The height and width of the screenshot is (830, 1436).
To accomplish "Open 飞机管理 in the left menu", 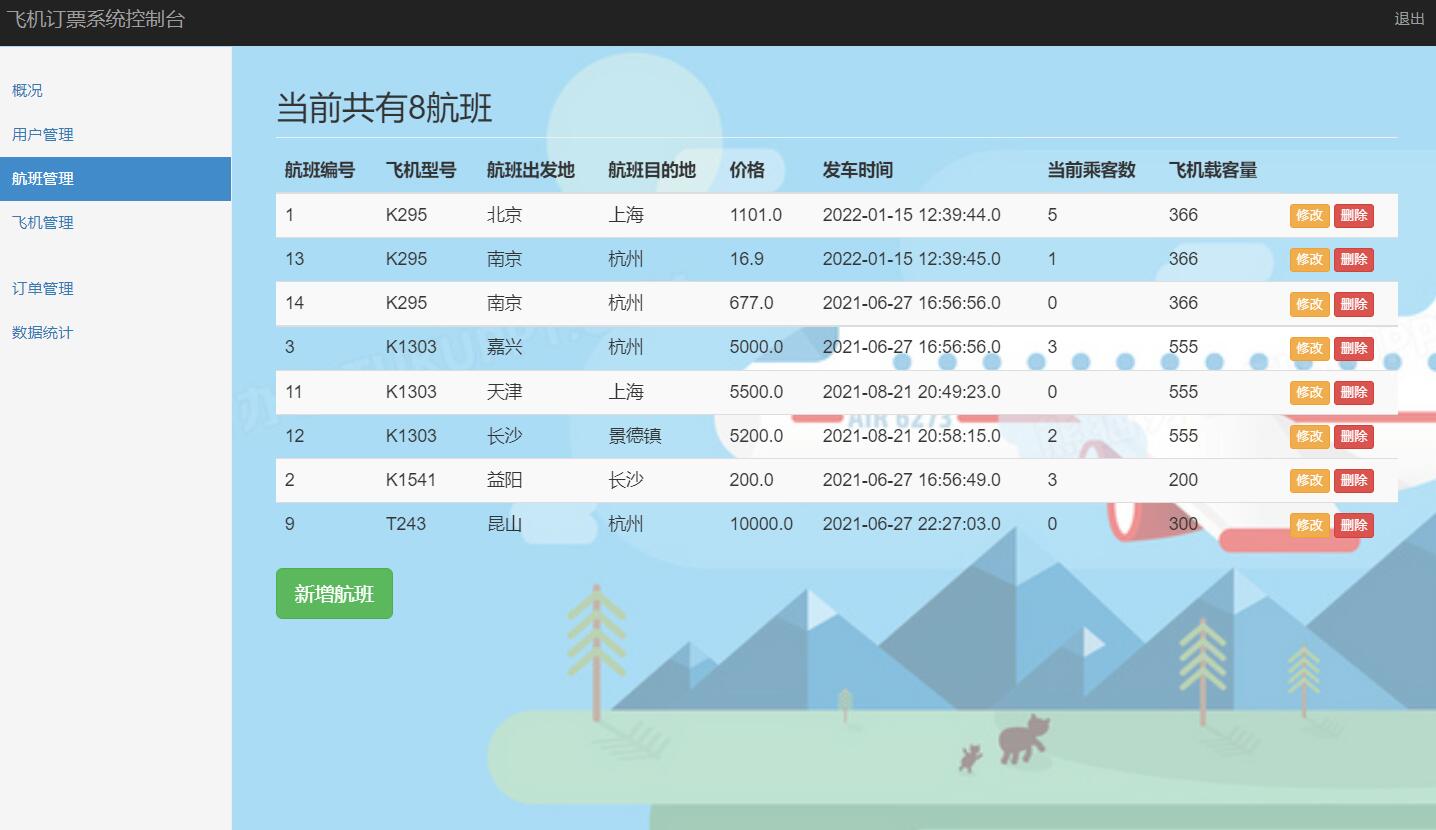I will pos(41,222).
